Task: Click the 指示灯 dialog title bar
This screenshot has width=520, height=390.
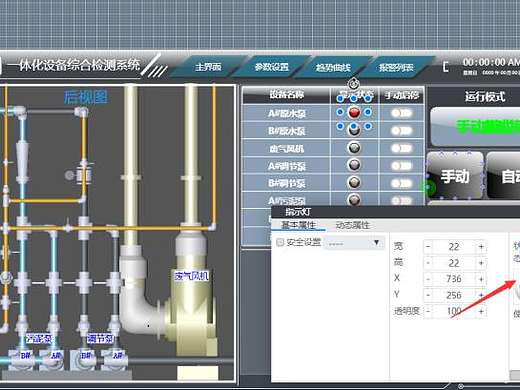Action: coord(395,212)
